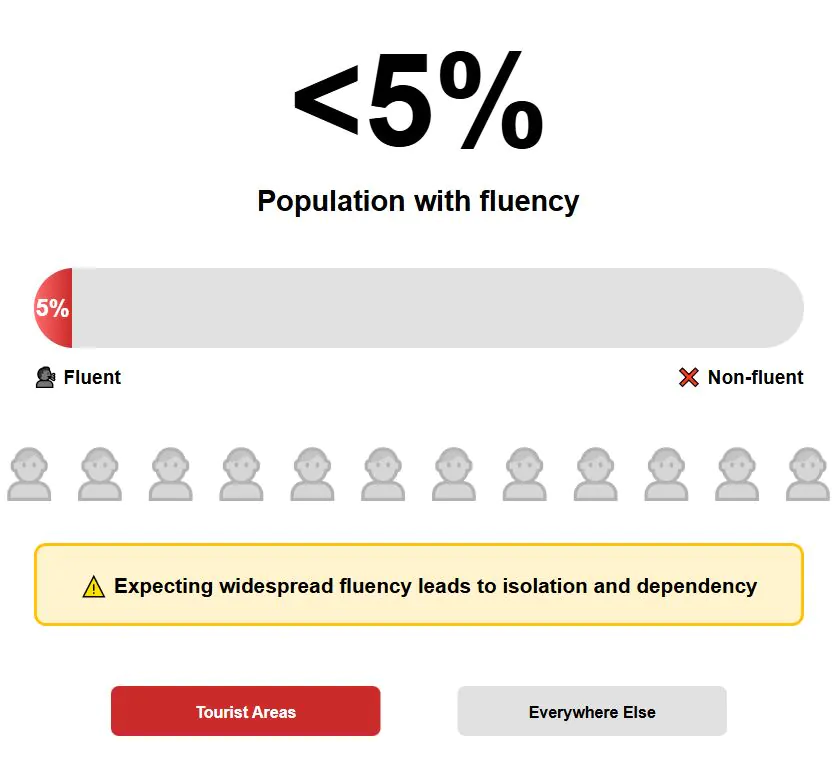Screen dimensions: 835x782
Task: Click the sixth person icon from the left
Action: pyautogui.click(x=383, y=474)
